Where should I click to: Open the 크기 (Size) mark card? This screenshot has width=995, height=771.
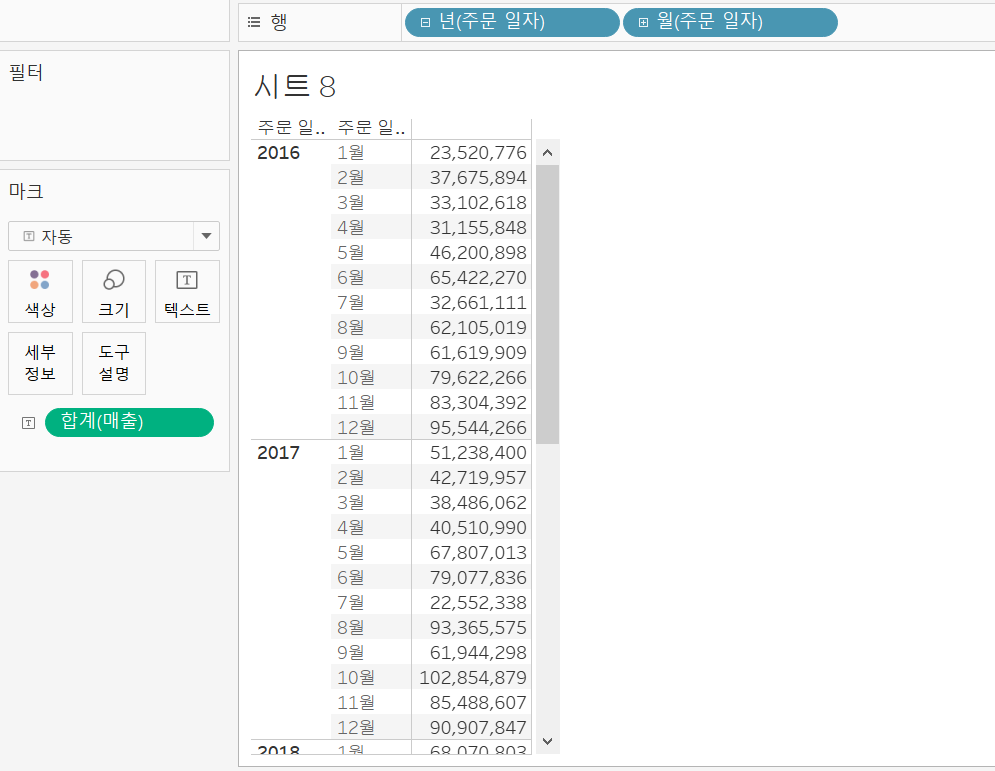tap(114, 291)
